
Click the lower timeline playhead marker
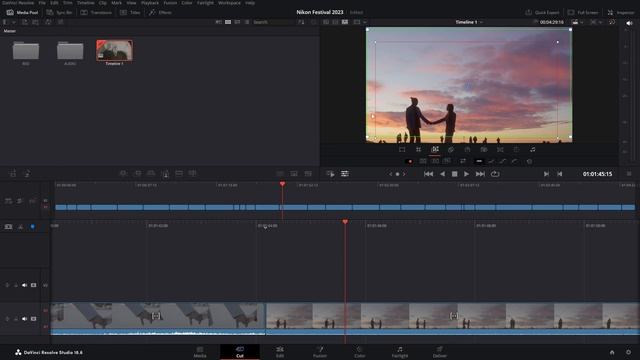[x=345, y=222]
